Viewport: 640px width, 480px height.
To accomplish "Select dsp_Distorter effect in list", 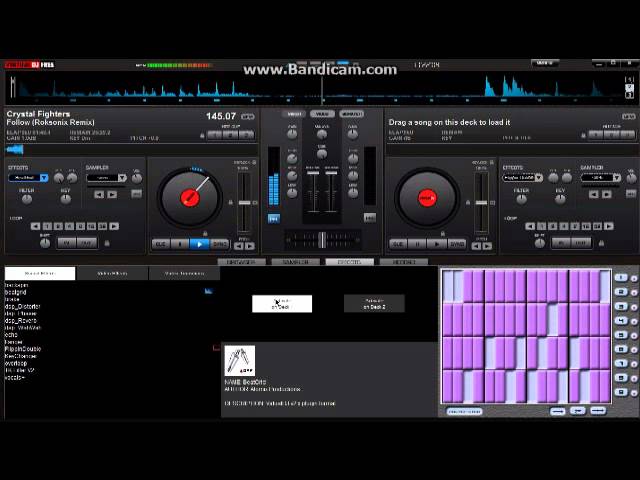I will [22, 307].
